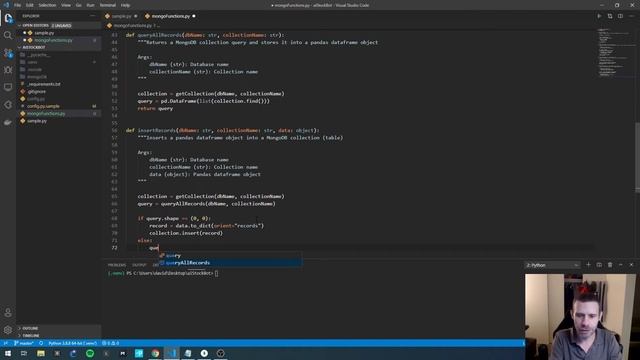This screenshot has height=360, width=640.
Task: Focus the terminal prompt input
Action: [x=216, y=273]
